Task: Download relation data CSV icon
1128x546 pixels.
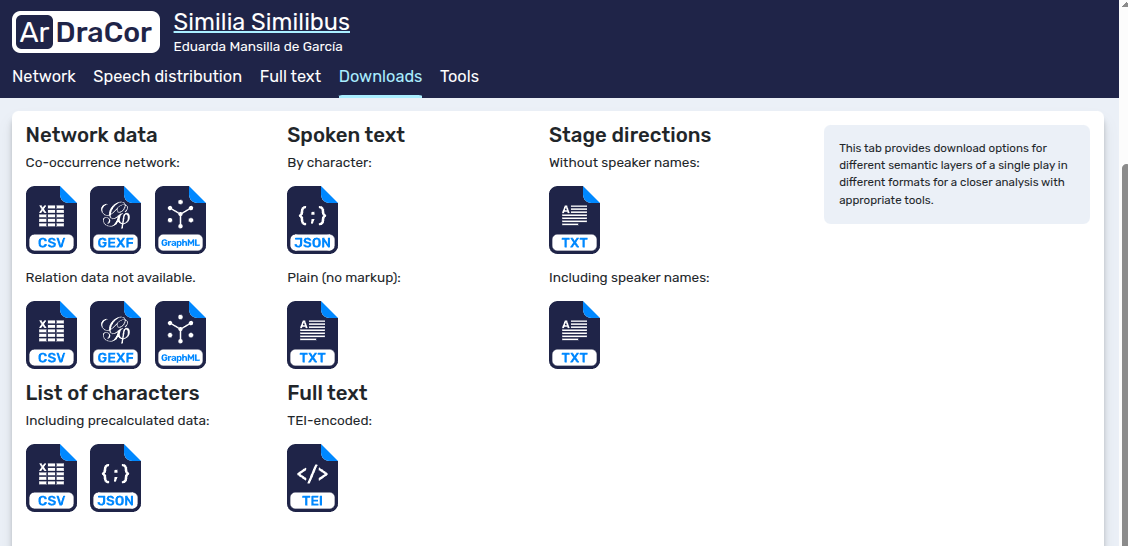Action: point(51,335)
